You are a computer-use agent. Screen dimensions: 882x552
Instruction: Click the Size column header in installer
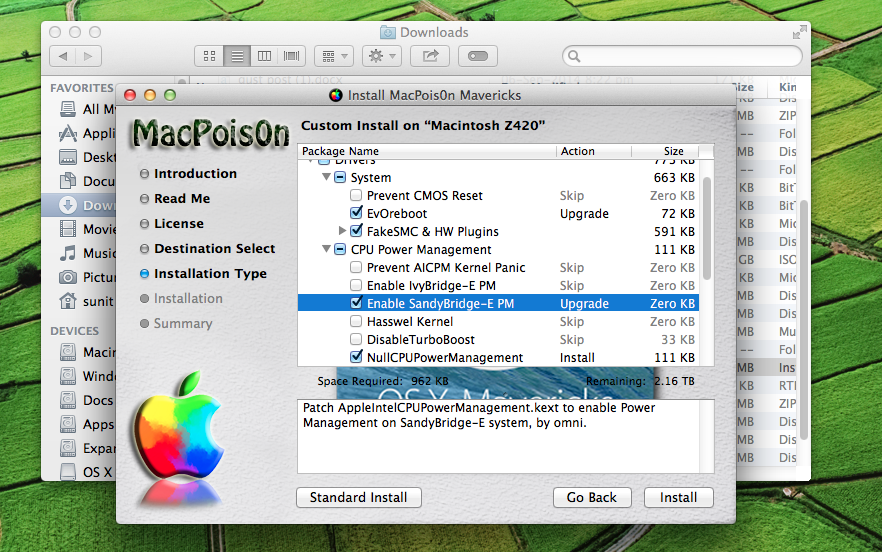pos(665,151)
